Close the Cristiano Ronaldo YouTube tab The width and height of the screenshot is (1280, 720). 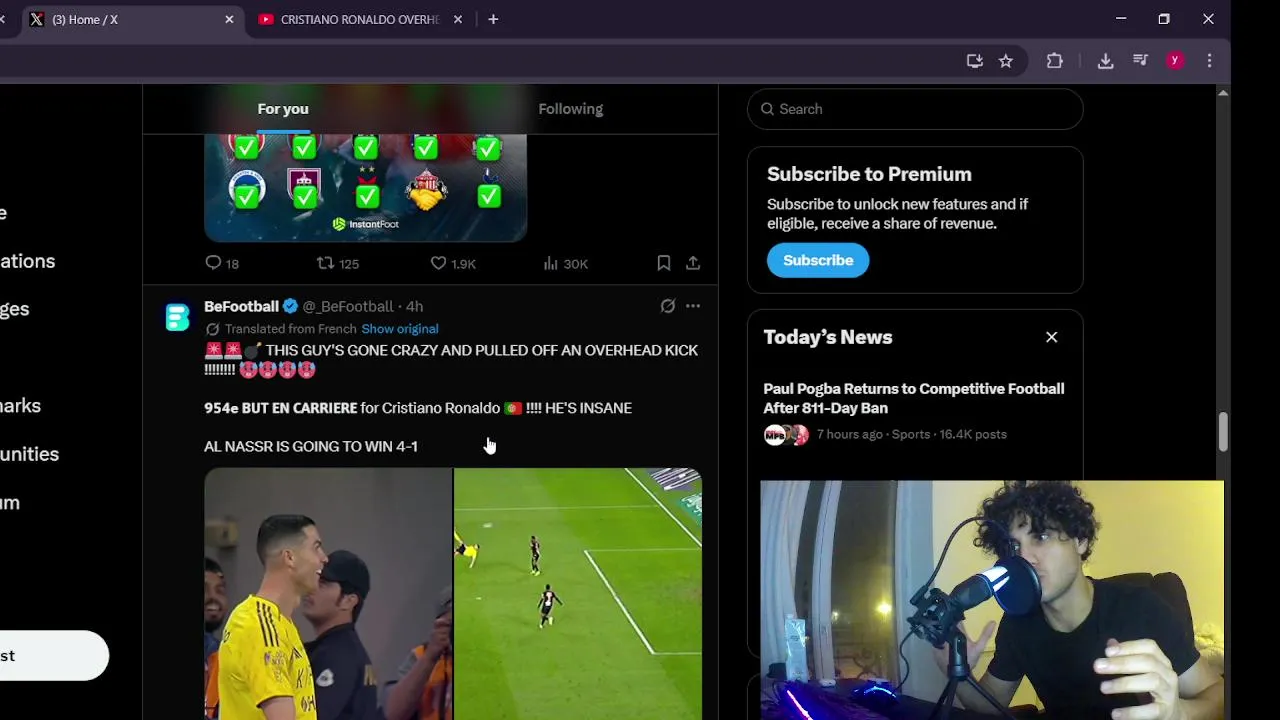(x=458, y=19)
